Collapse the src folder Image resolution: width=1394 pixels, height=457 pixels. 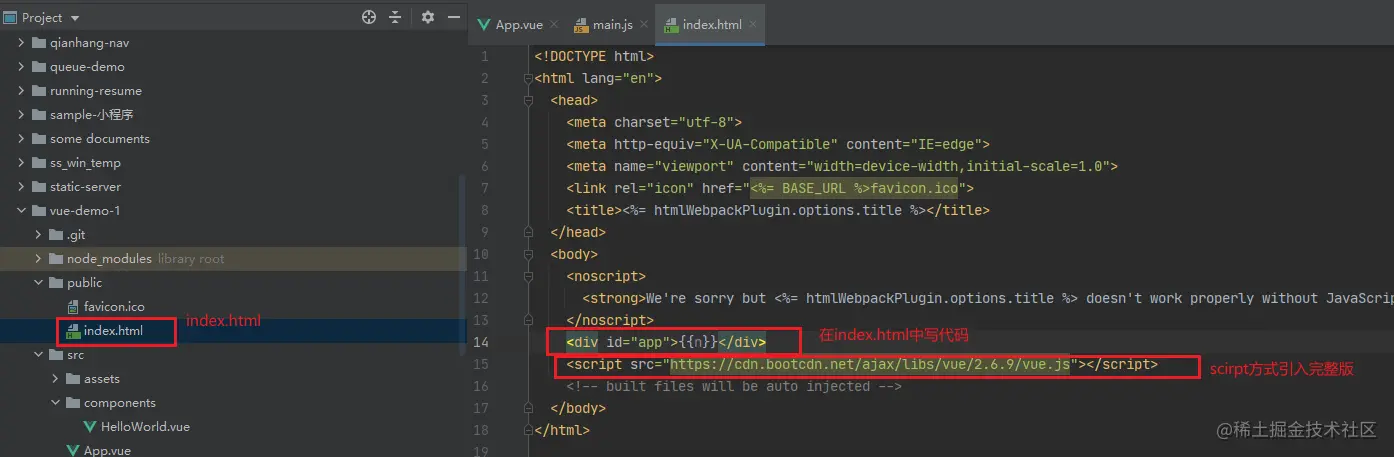(x=38, y=355)
